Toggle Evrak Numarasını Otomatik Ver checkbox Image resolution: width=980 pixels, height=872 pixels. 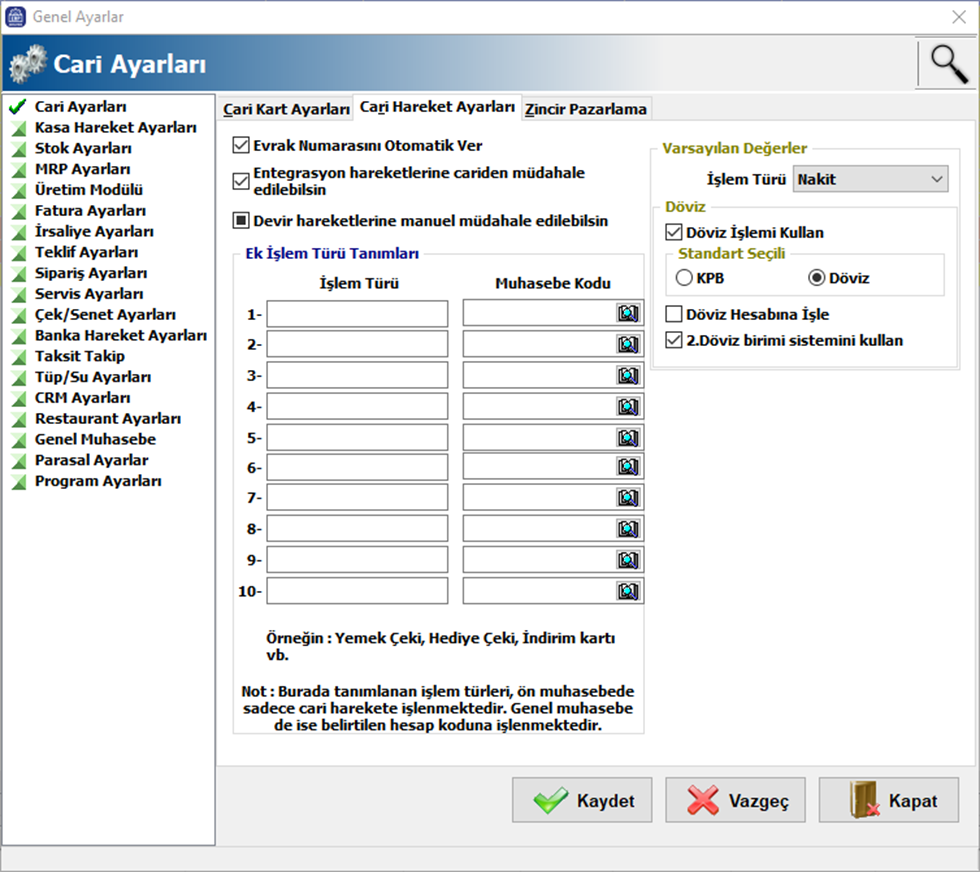(x=240, y=146)
